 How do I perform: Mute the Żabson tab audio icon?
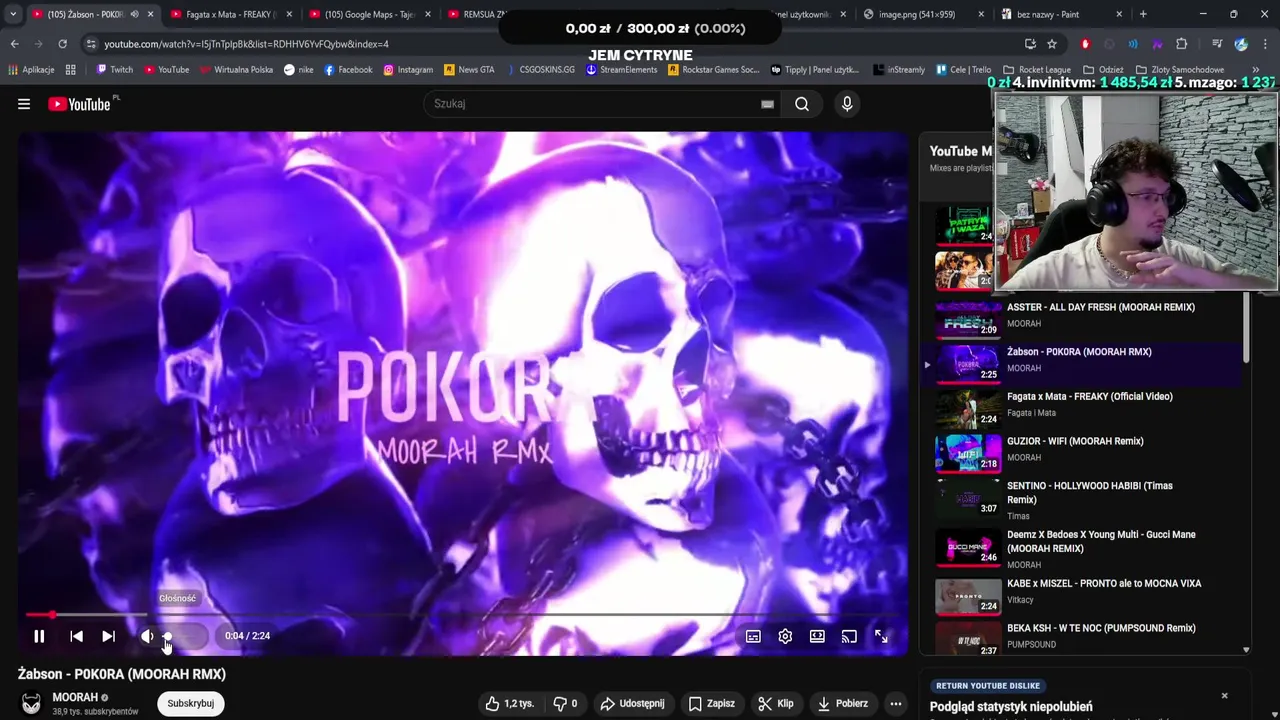click(x=134, y=14)
